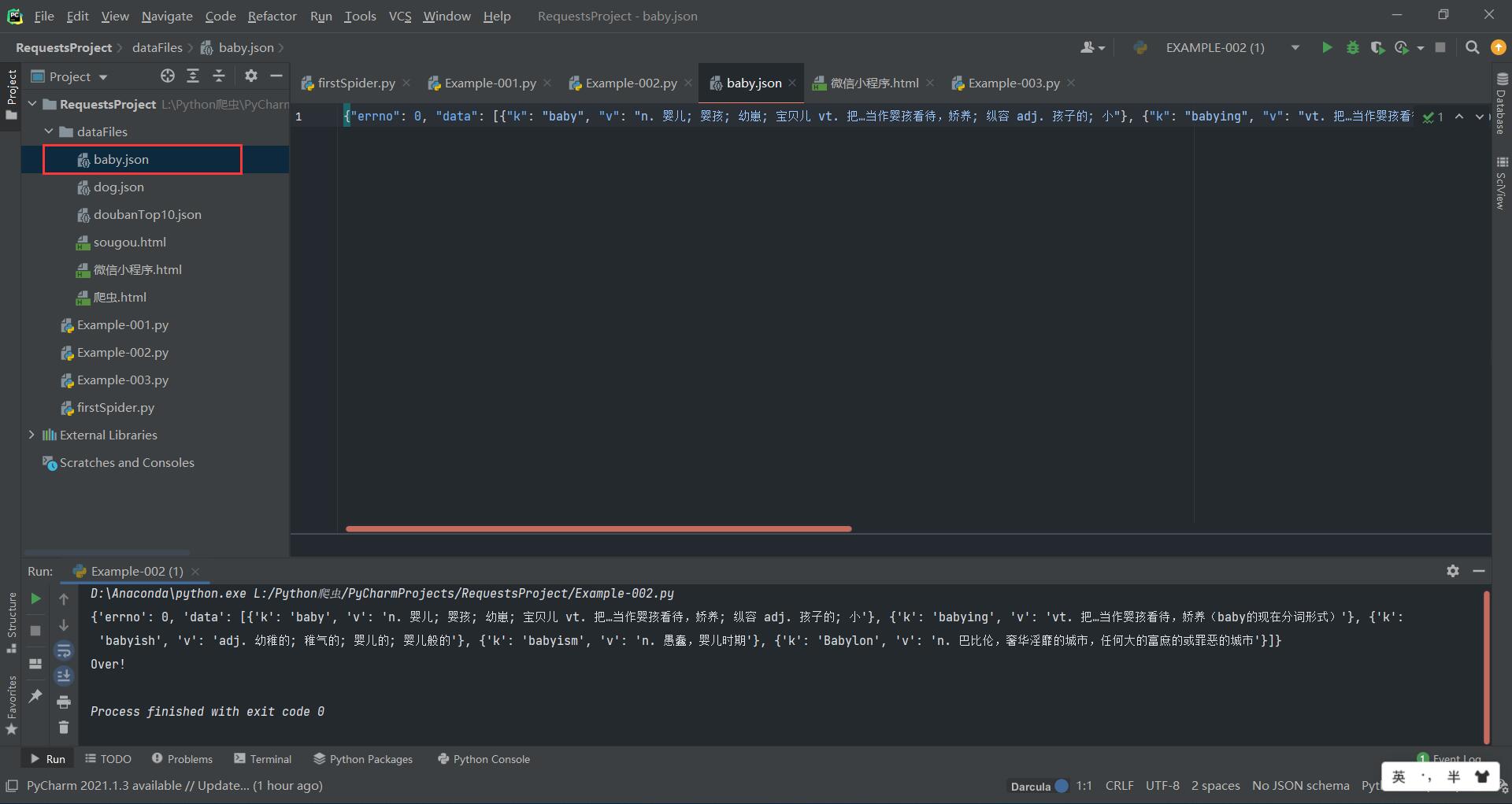Stop the process in the Run panel
This screenshot has height=804, width=1512.
tap(35, 631)
